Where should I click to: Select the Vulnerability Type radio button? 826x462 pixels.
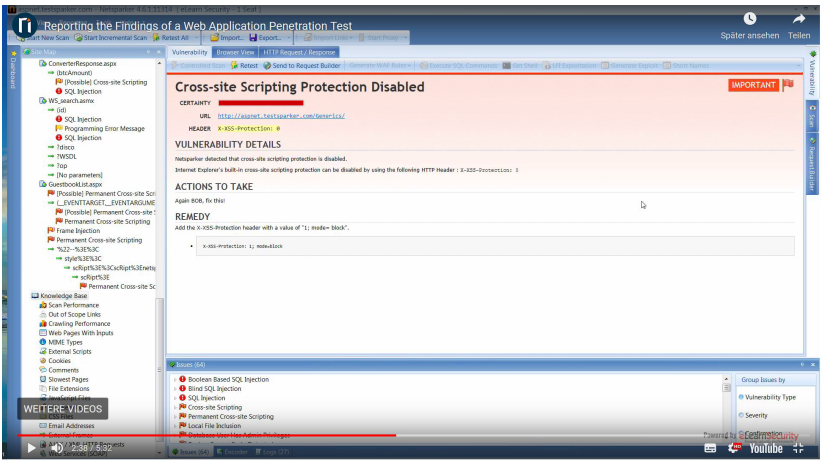(x=739, y=397)
